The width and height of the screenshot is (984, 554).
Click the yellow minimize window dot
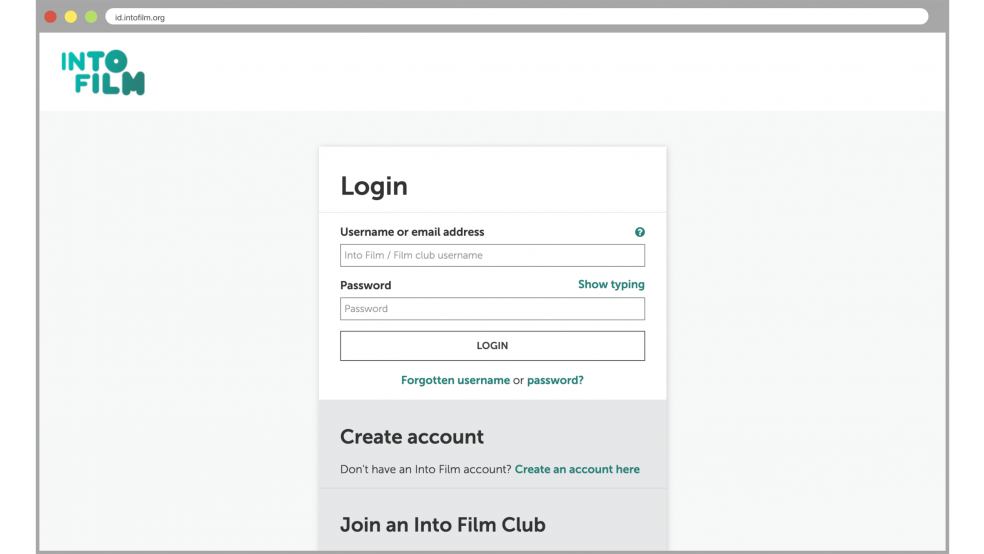pos(71,17)
